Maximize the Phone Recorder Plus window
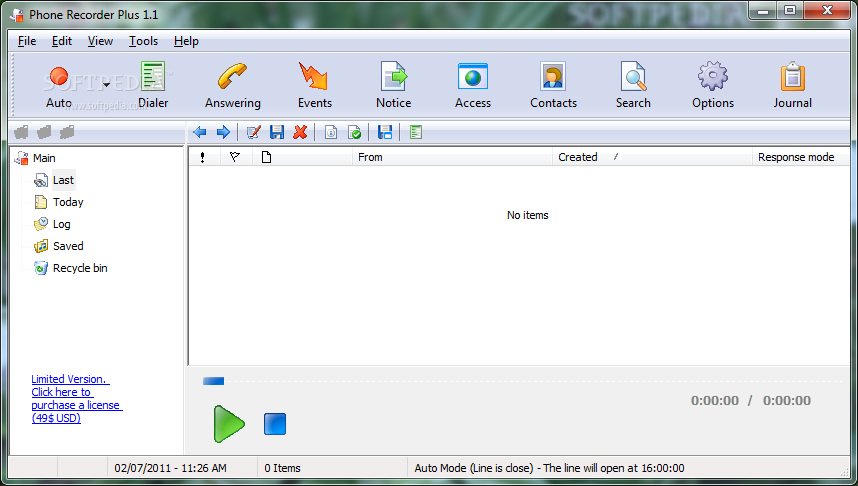858x486 pixels. 790,10
